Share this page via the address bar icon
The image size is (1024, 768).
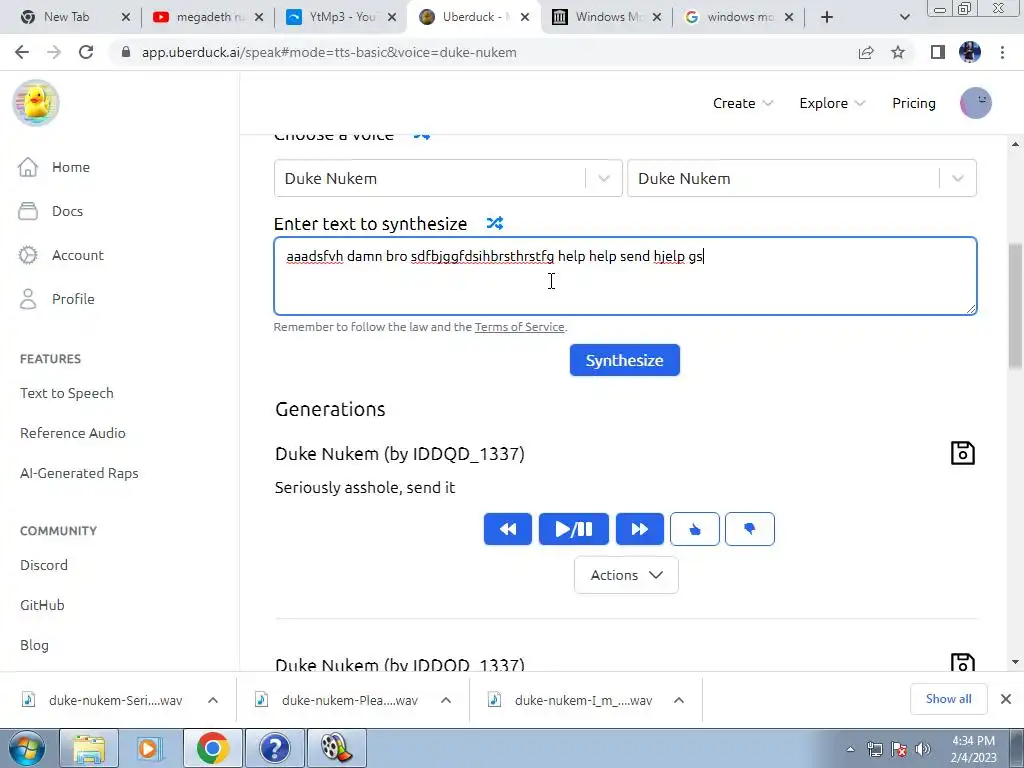(x=866, y=52)
